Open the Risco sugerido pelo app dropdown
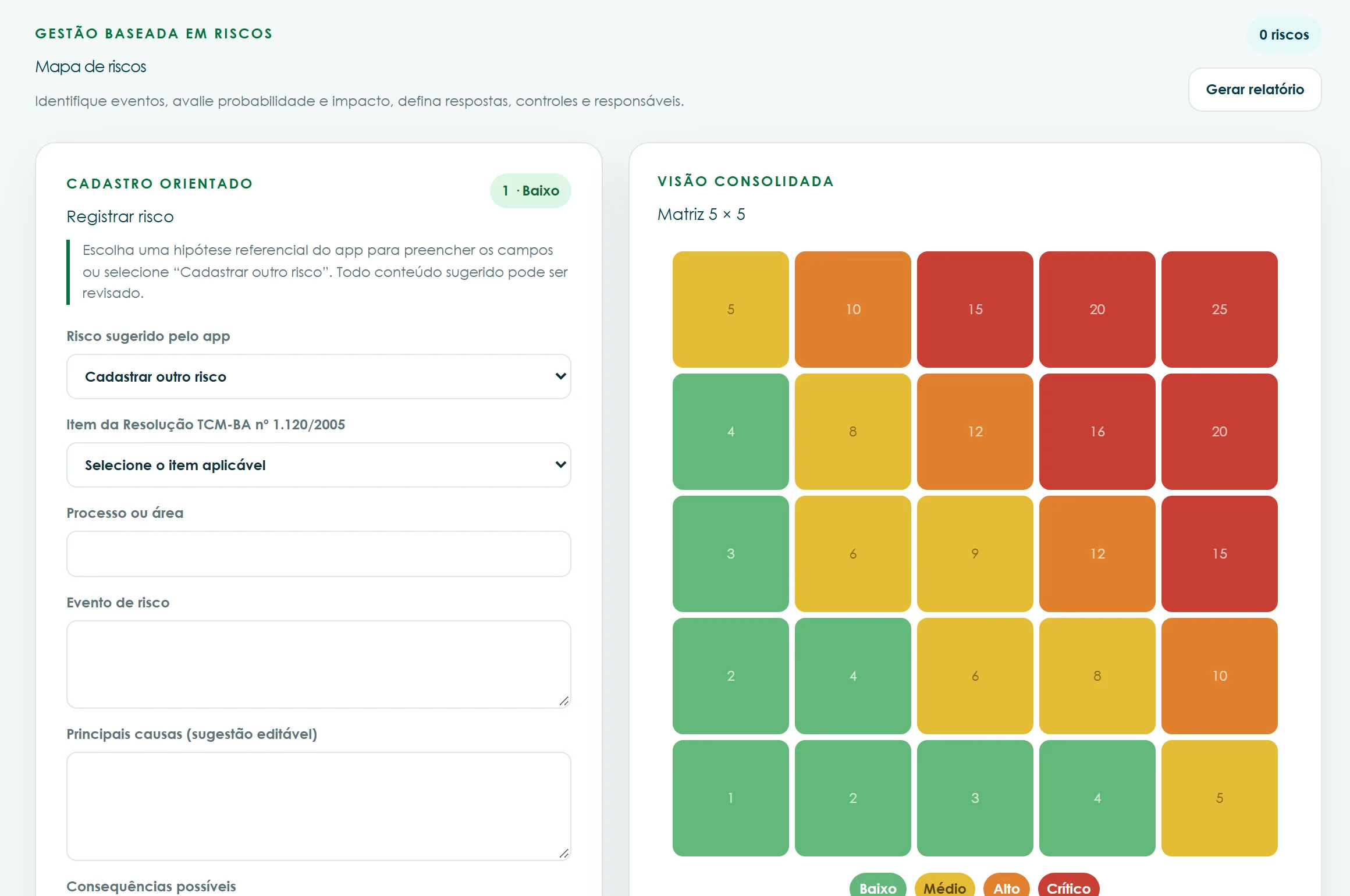 [x=319, y=376]
